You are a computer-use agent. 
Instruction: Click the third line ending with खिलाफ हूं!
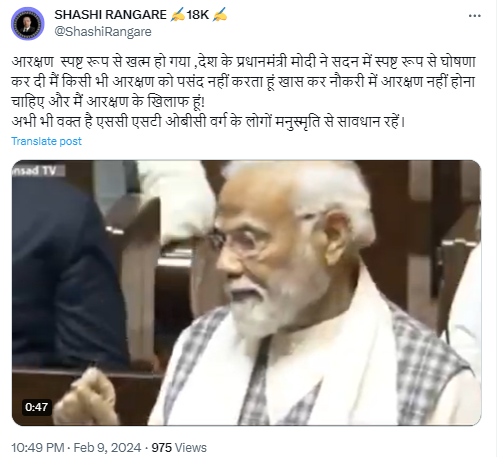point(108,102)
